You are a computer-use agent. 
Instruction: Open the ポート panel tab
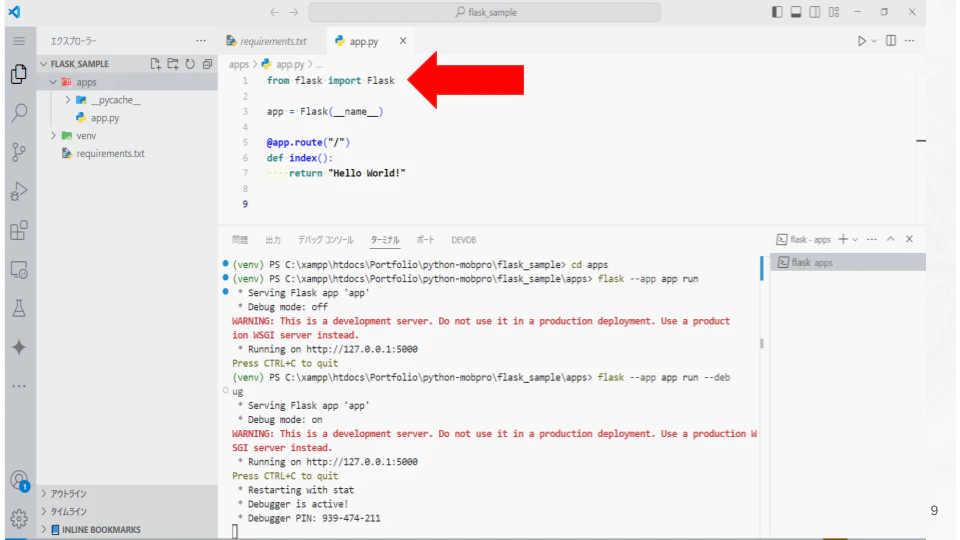[x=426, y=240]
